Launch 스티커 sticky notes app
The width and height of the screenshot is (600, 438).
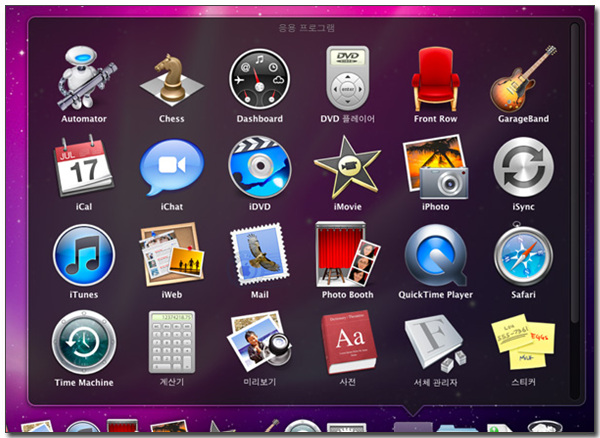[523, 342]
